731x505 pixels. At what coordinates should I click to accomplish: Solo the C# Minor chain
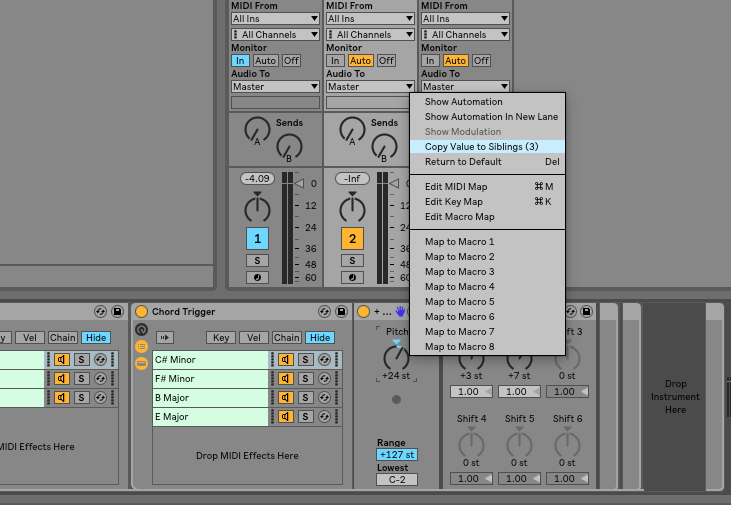coord(305,360)
